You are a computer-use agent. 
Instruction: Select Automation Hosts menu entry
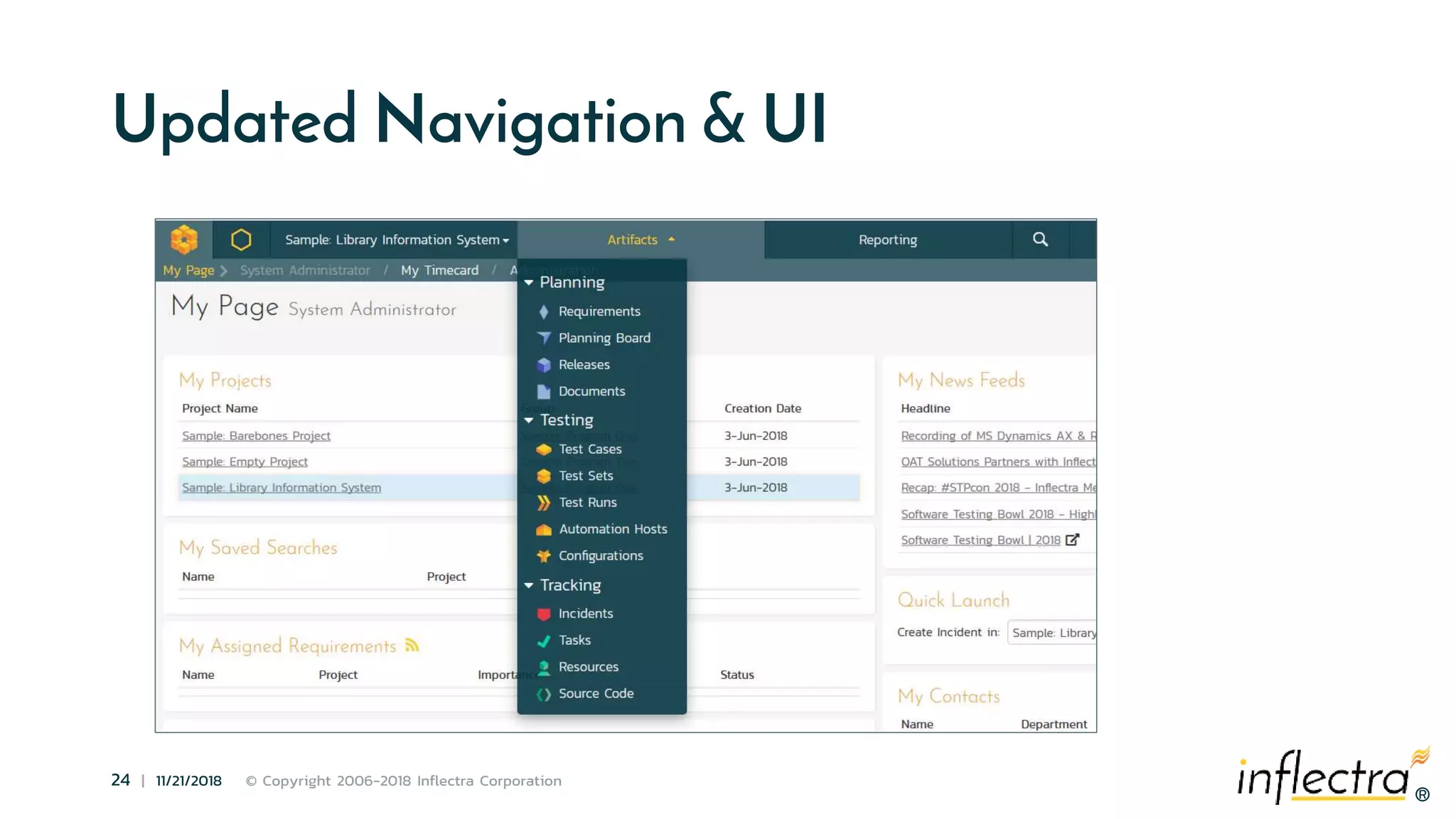point(613,529)
